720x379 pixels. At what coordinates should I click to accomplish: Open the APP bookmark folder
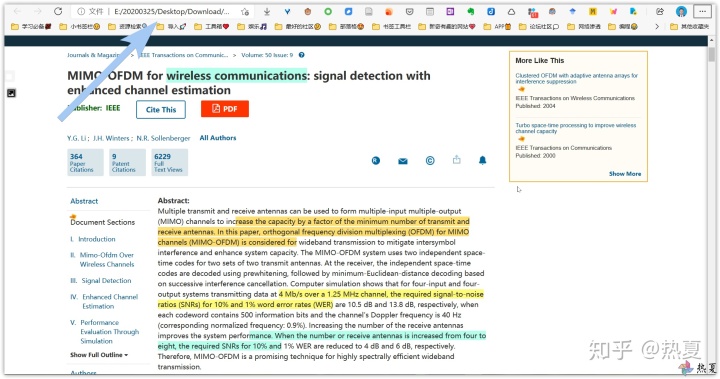(x=497, y=27)
